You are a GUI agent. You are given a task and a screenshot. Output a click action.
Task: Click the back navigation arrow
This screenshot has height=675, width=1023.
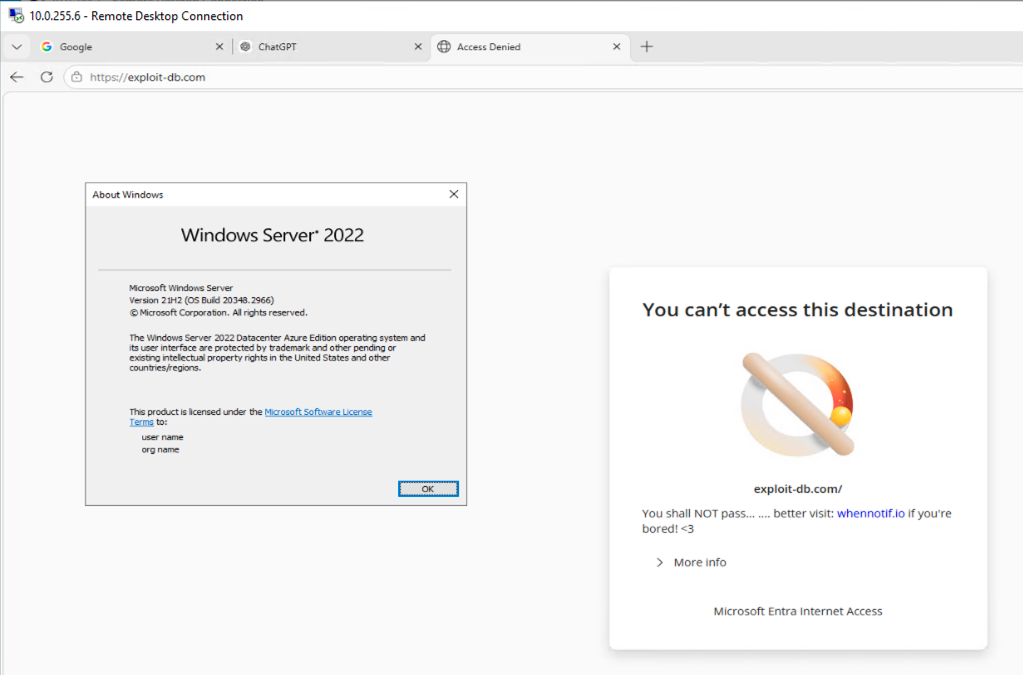click(x=16, y=75)
